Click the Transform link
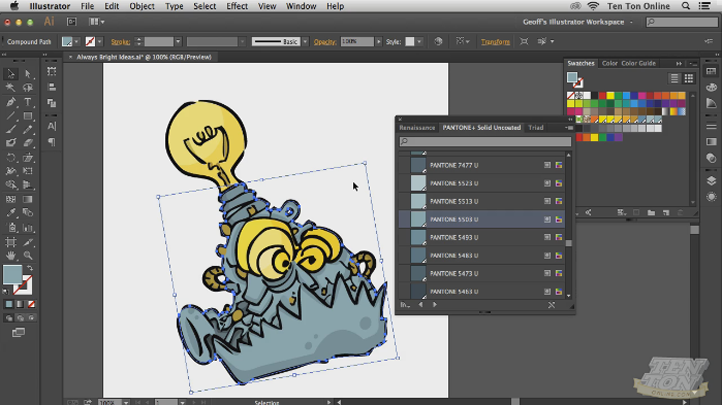This screenshot has width=722, height=405. 495,42
